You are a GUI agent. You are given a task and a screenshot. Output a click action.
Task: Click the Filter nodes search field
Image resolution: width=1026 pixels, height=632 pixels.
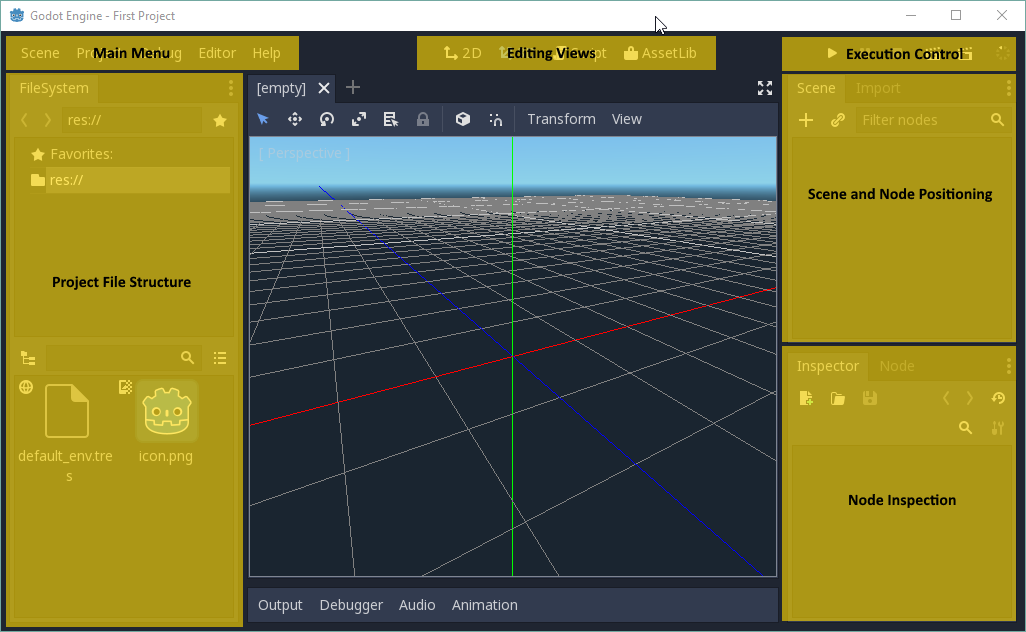click(x=934, y=120)
